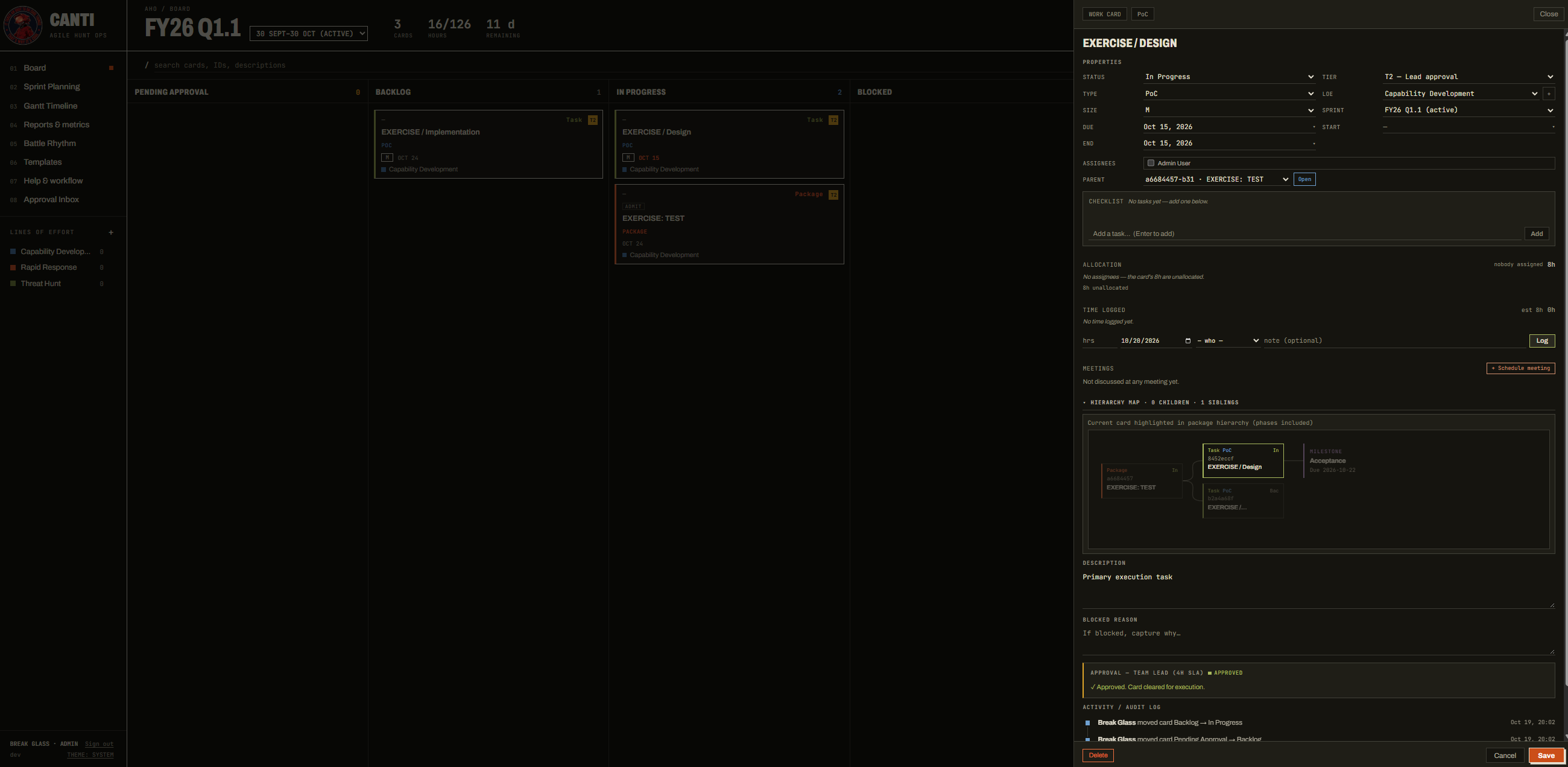Click the T2 tier badge on EXERCISE / Design card
Viewport: 1568px width, 767px height.
coord(833,120)
